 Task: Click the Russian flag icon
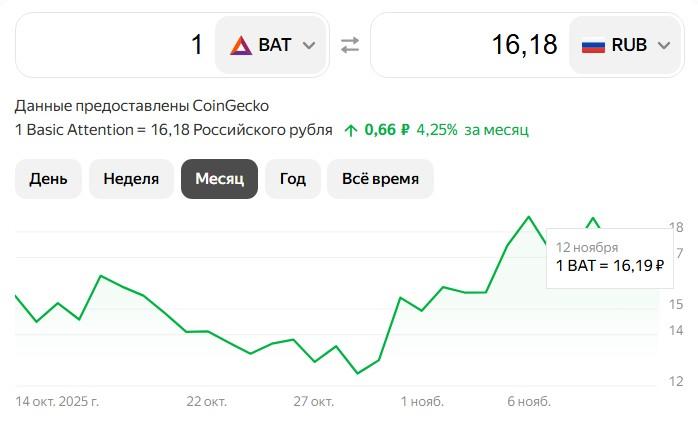pyautogui.click(x=593, y=45)
